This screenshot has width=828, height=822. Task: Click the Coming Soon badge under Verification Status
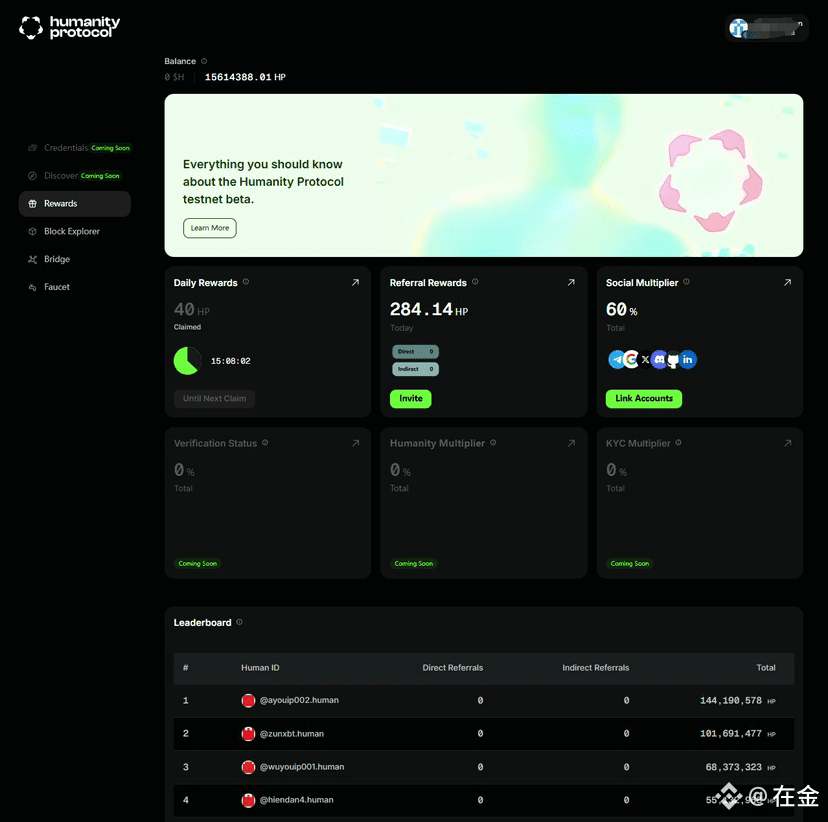[x=197, y=564]
